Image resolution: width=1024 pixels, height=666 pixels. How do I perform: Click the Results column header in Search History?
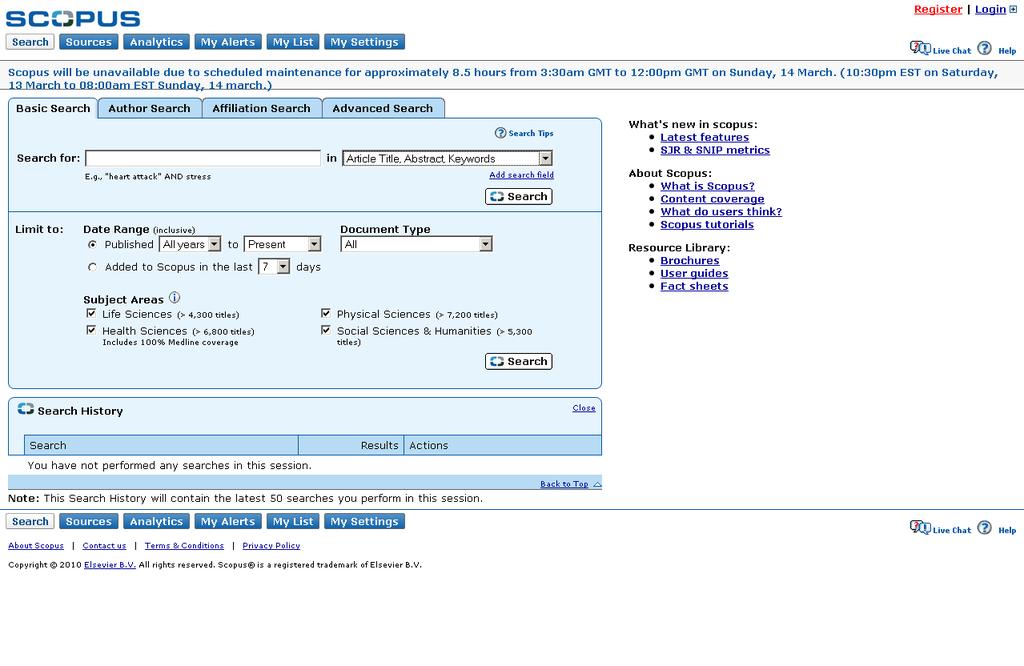351,445
